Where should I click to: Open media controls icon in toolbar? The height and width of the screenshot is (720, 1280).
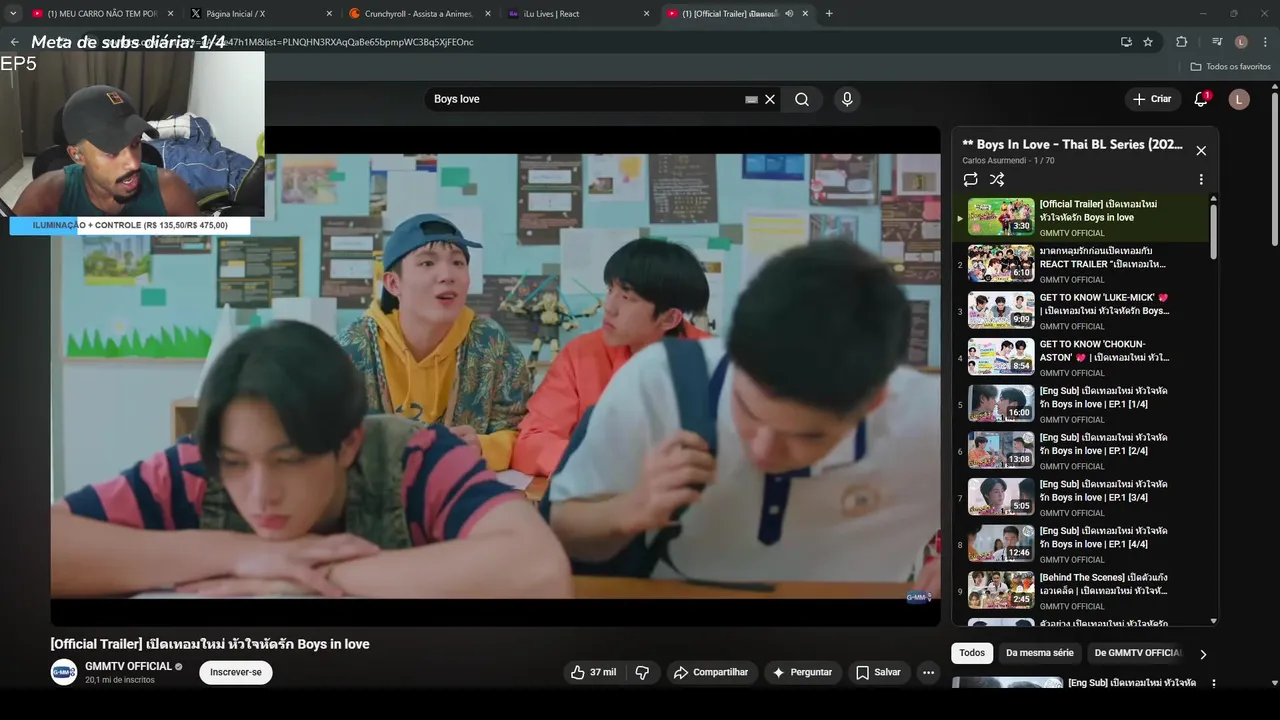coord(1217,42)
